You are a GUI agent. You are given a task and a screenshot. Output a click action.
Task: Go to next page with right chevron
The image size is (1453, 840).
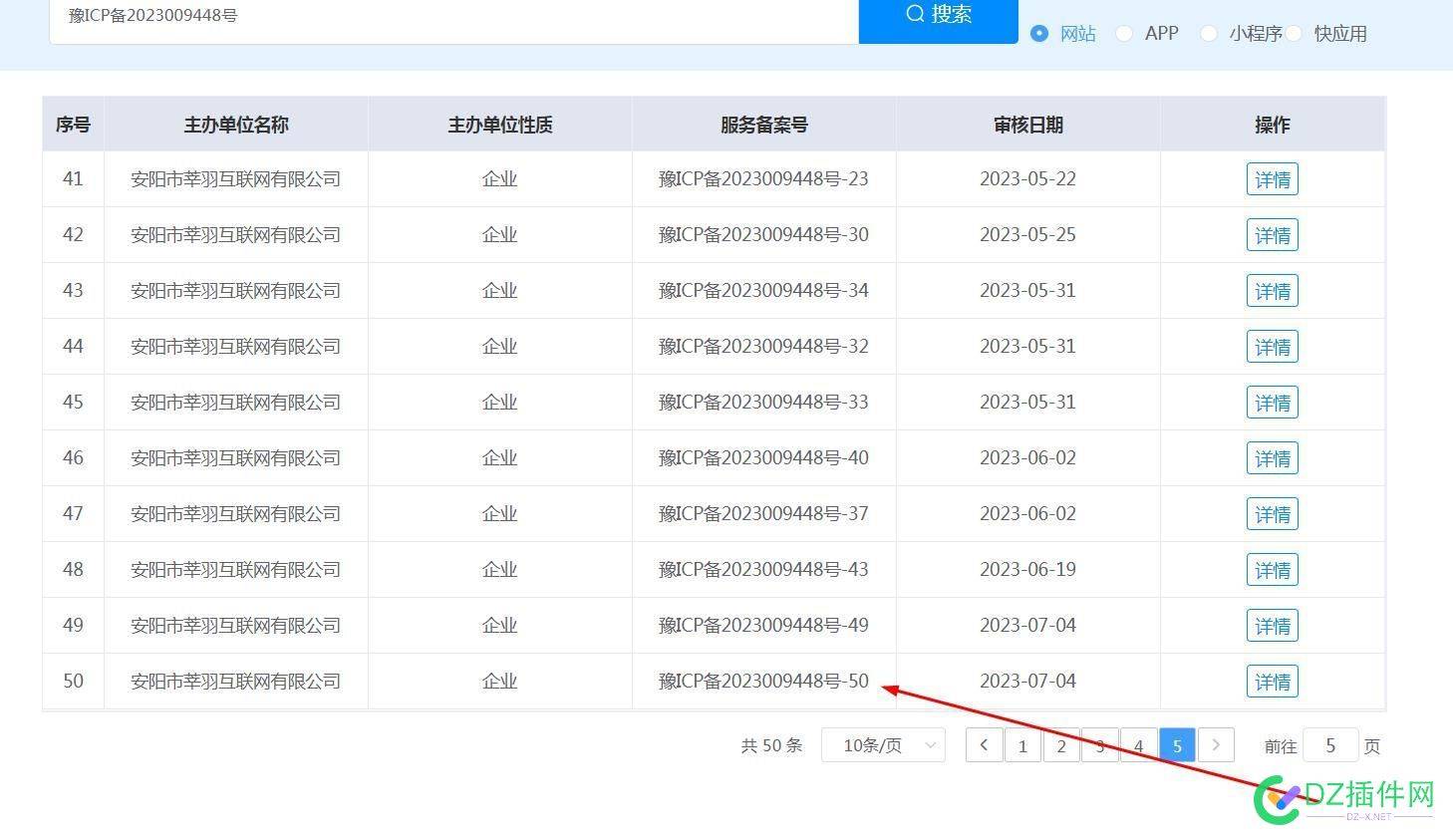(1216, 745)
